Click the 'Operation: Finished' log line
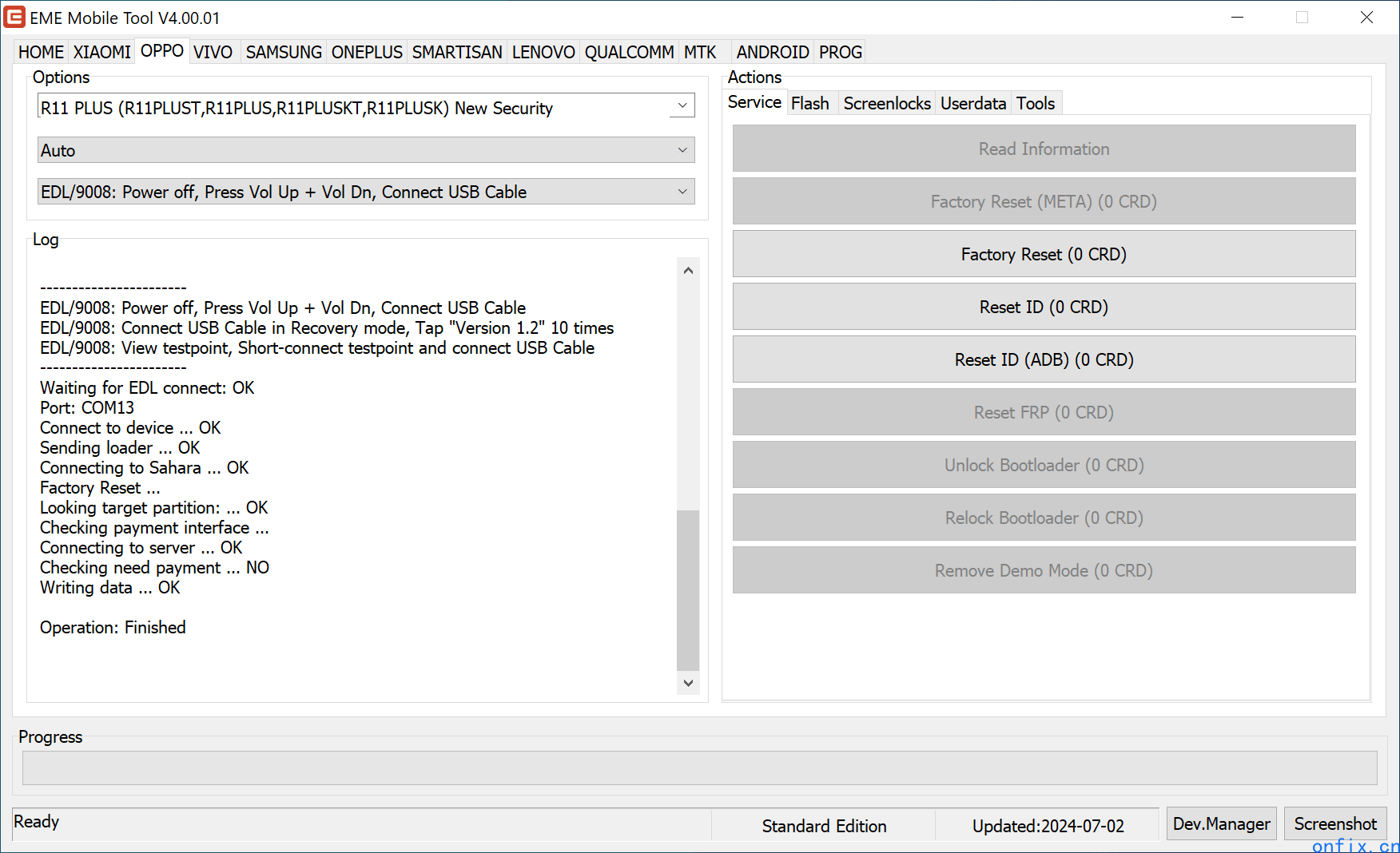 [x=113, y=628]
